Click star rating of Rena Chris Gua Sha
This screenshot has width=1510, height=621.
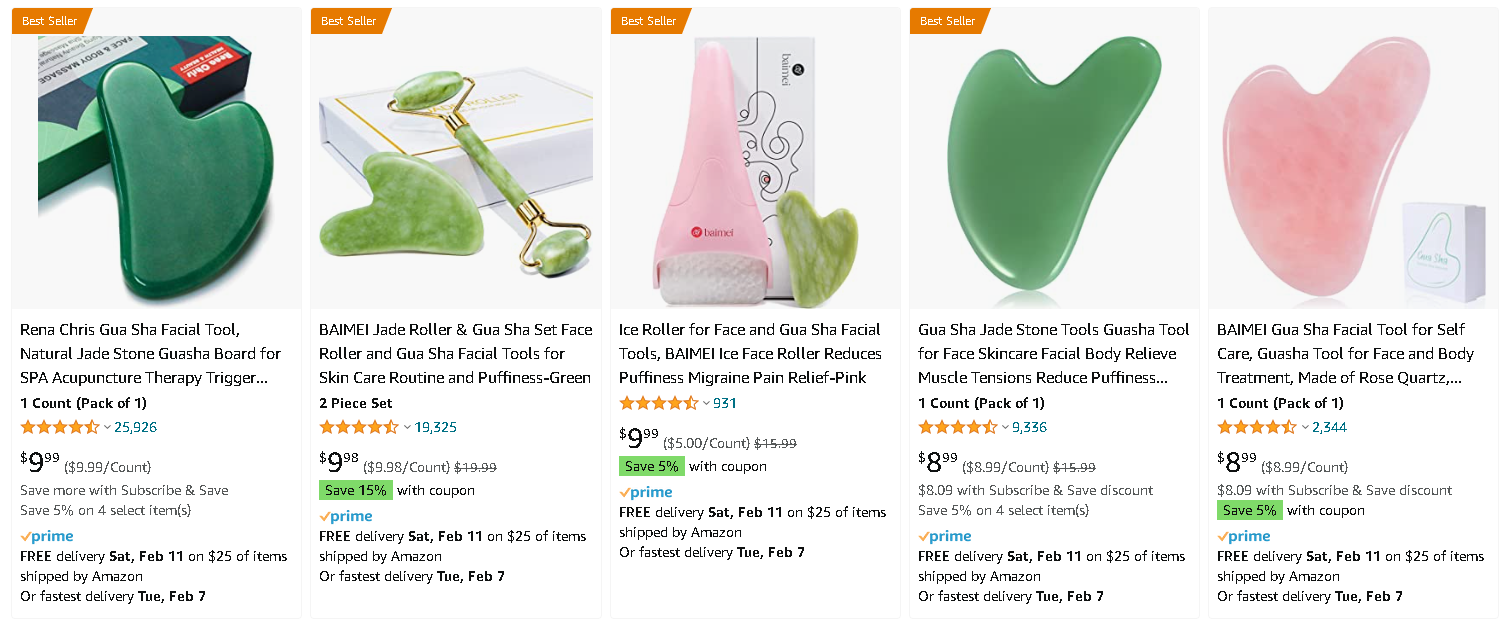(x=60, y=427)
